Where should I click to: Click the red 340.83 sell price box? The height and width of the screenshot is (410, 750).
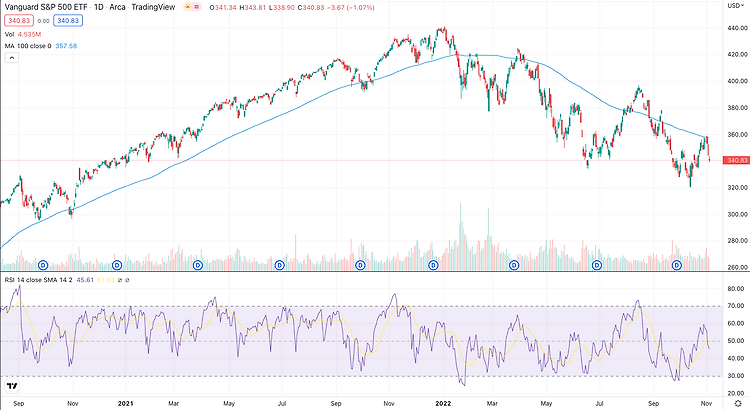(19, 21)
